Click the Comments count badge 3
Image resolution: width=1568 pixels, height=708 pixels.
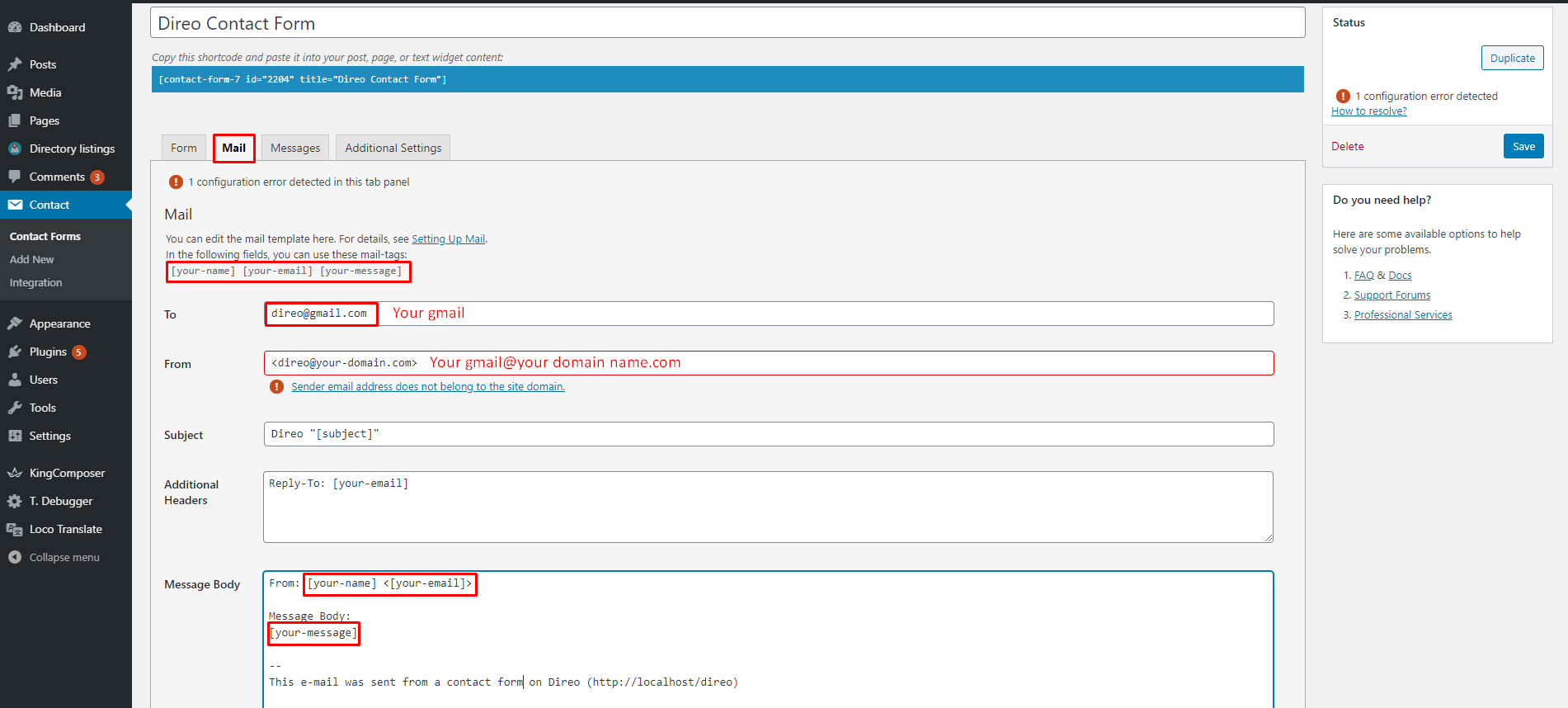pos(97,177)
